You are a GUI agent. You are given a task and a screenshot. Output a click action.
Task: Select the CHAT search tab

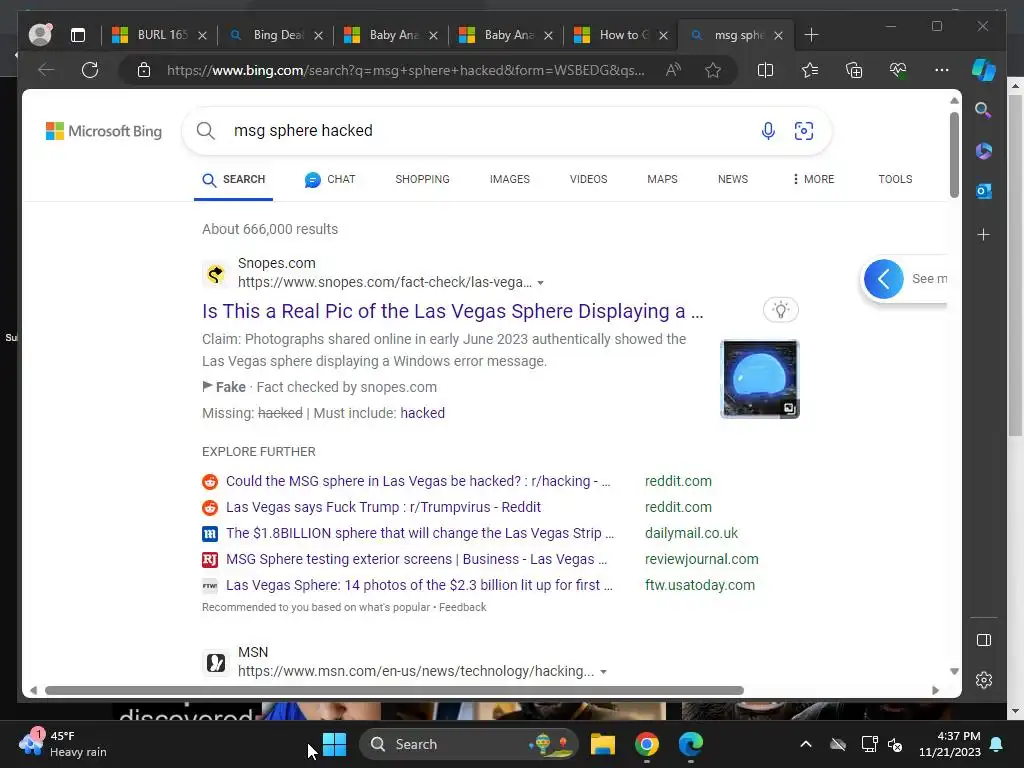click(330, 180)
